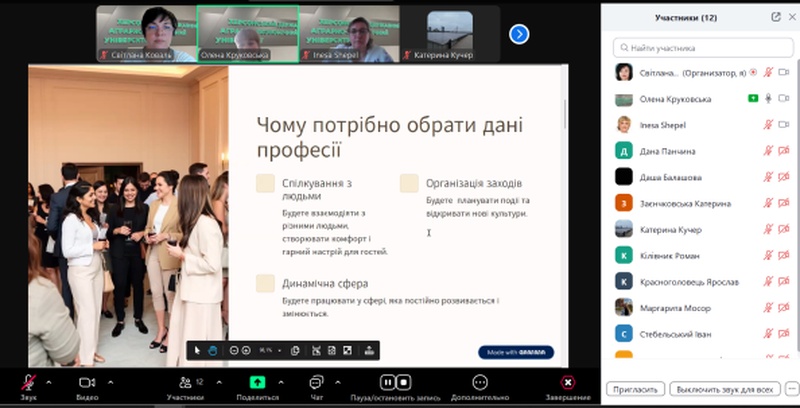Select participant Дана Панчина avatar

[623, 151]
